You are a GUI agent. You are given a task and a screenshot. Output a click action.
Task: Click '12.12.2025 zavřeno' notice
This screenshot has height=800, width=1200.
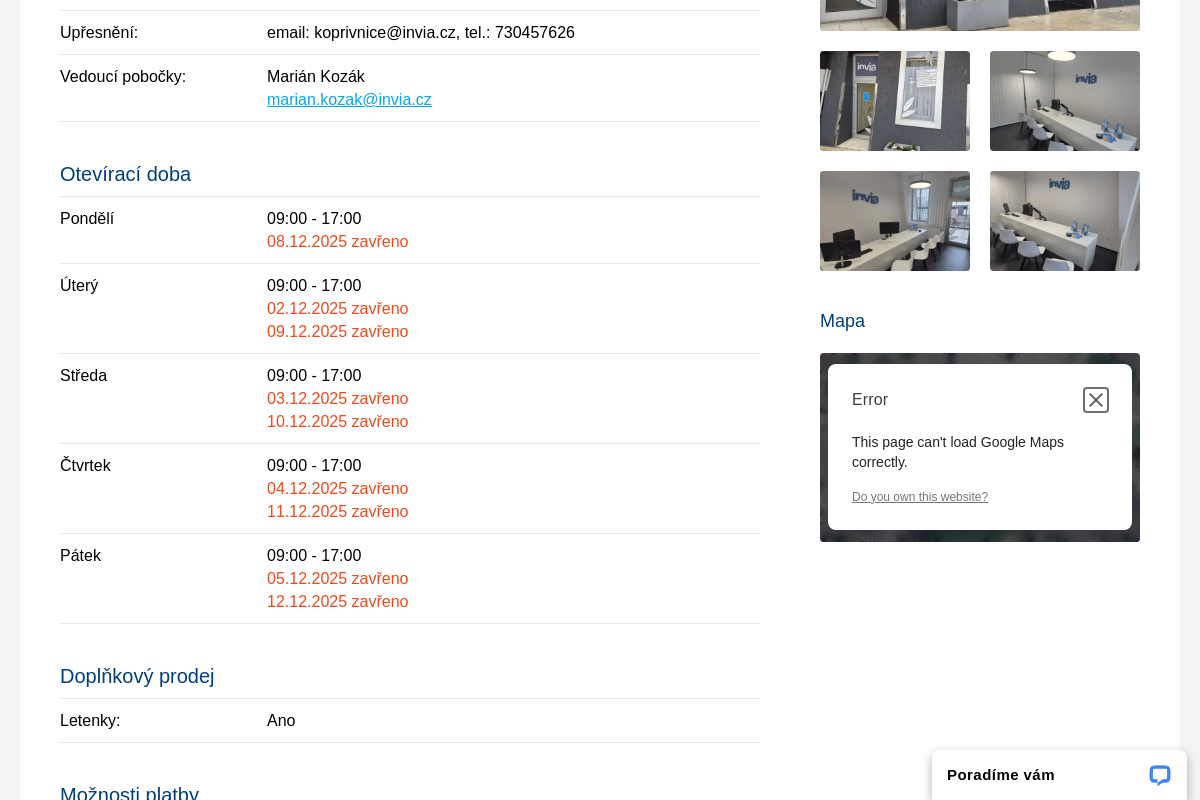[x=337, y=602]
